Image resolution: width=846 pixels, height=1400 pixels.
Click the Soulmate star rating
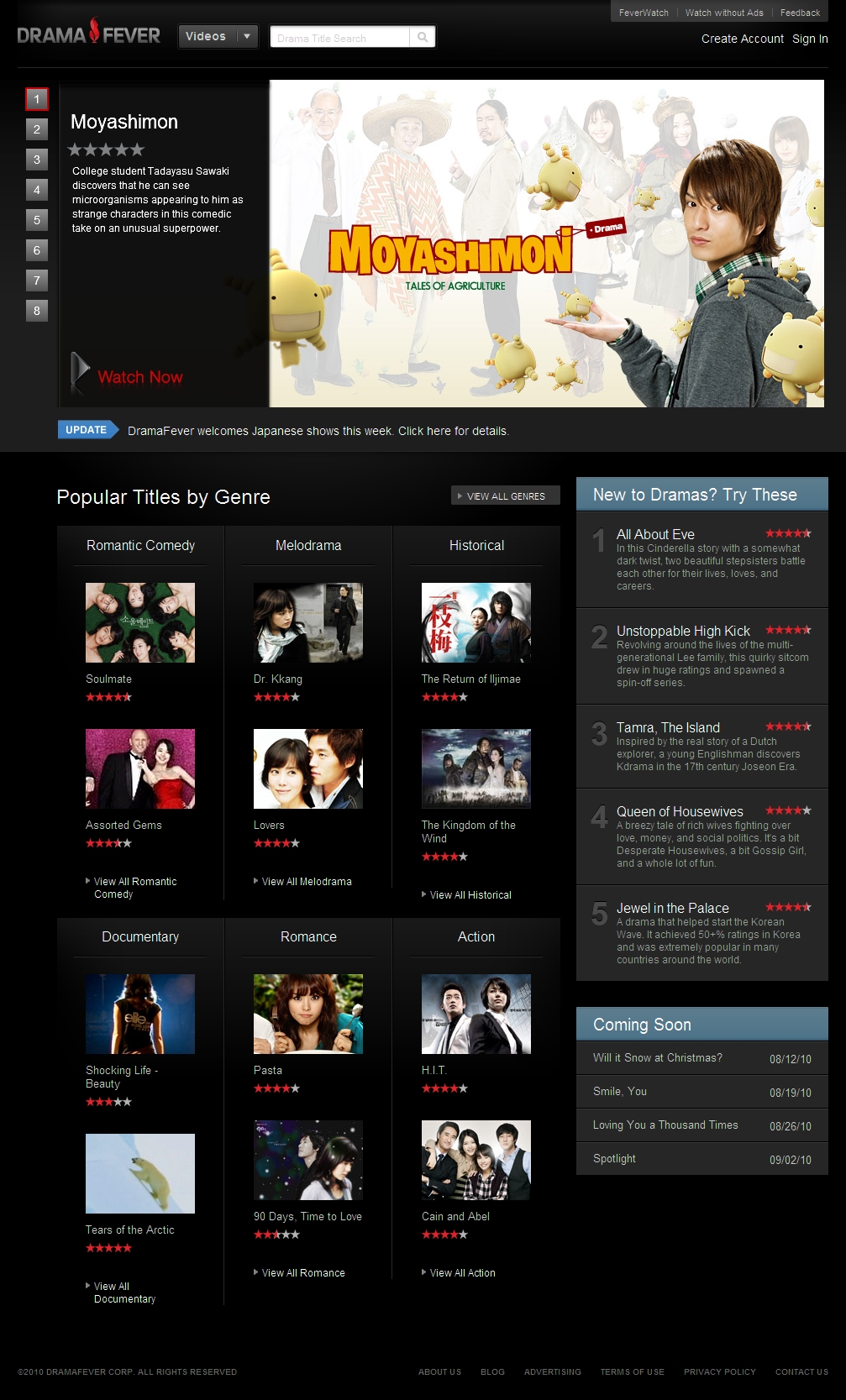(x=108, y=697)
